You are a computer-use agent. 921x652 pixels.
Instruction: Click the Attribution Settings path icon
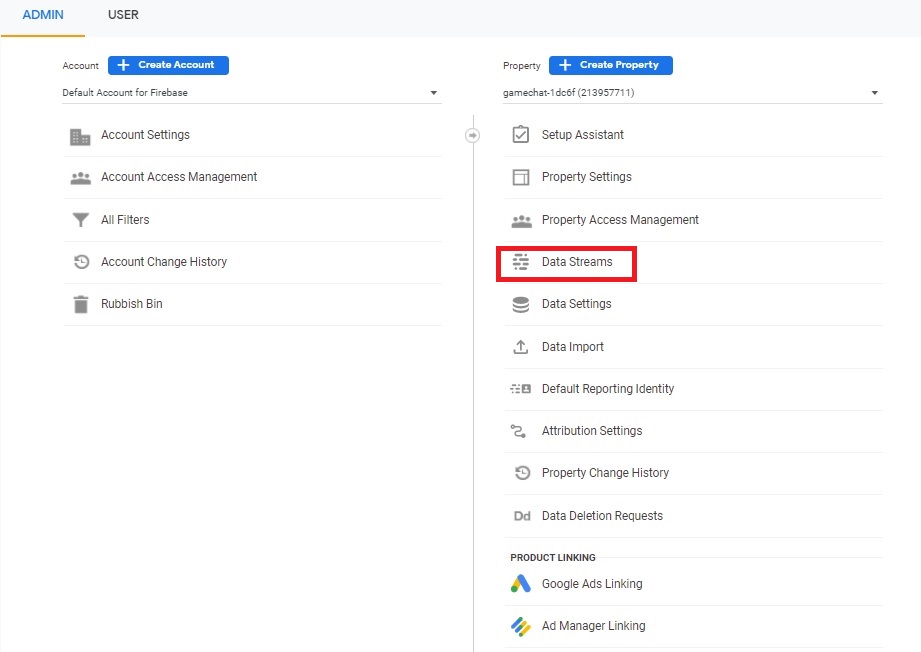[519, 431]
